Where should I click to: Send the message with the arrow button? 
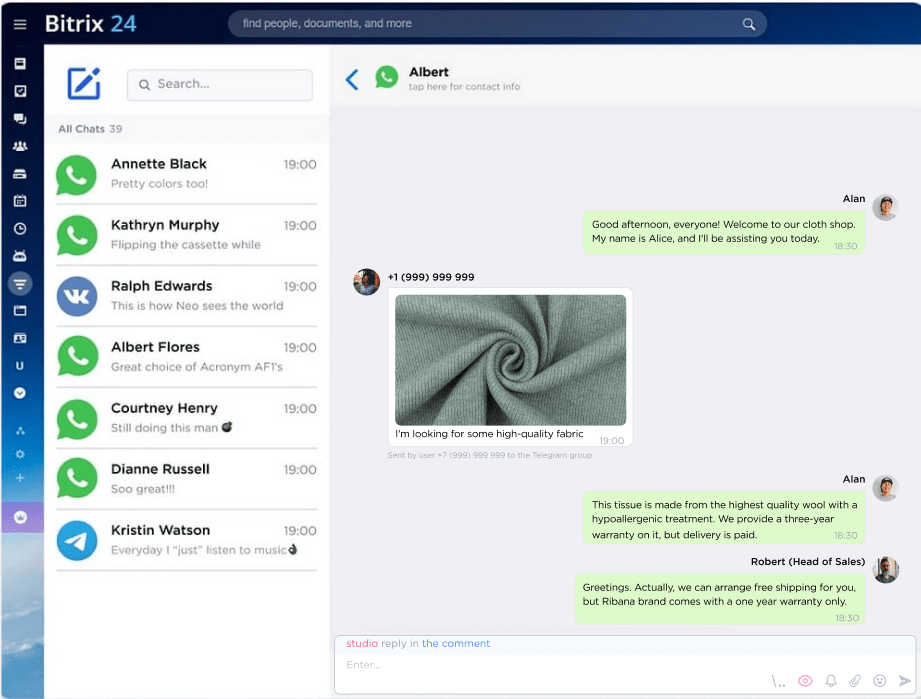[905, 680]
